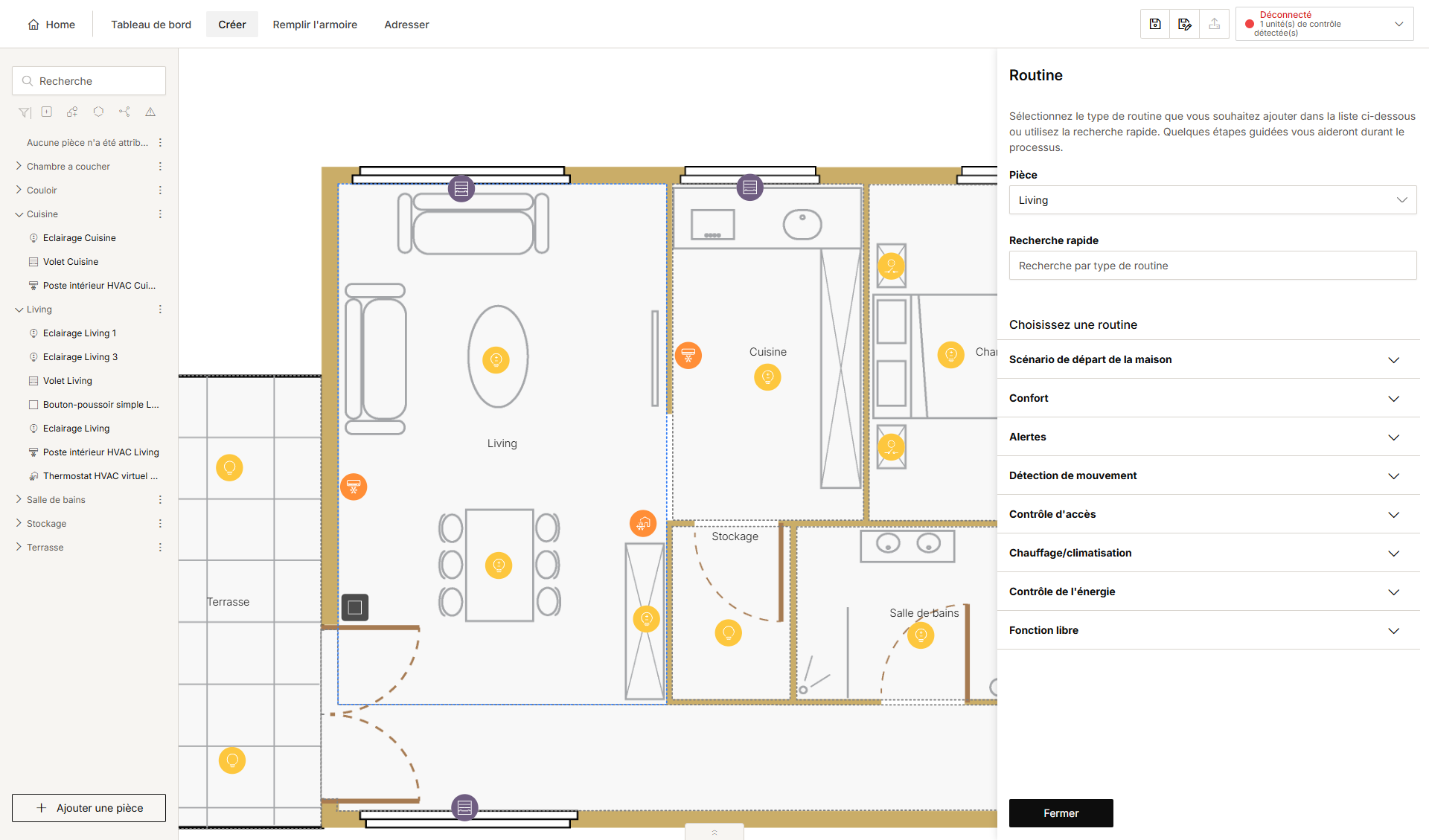Click the warning triangle icon in sidebar
1429x840 pixels.
coord(150,112)
